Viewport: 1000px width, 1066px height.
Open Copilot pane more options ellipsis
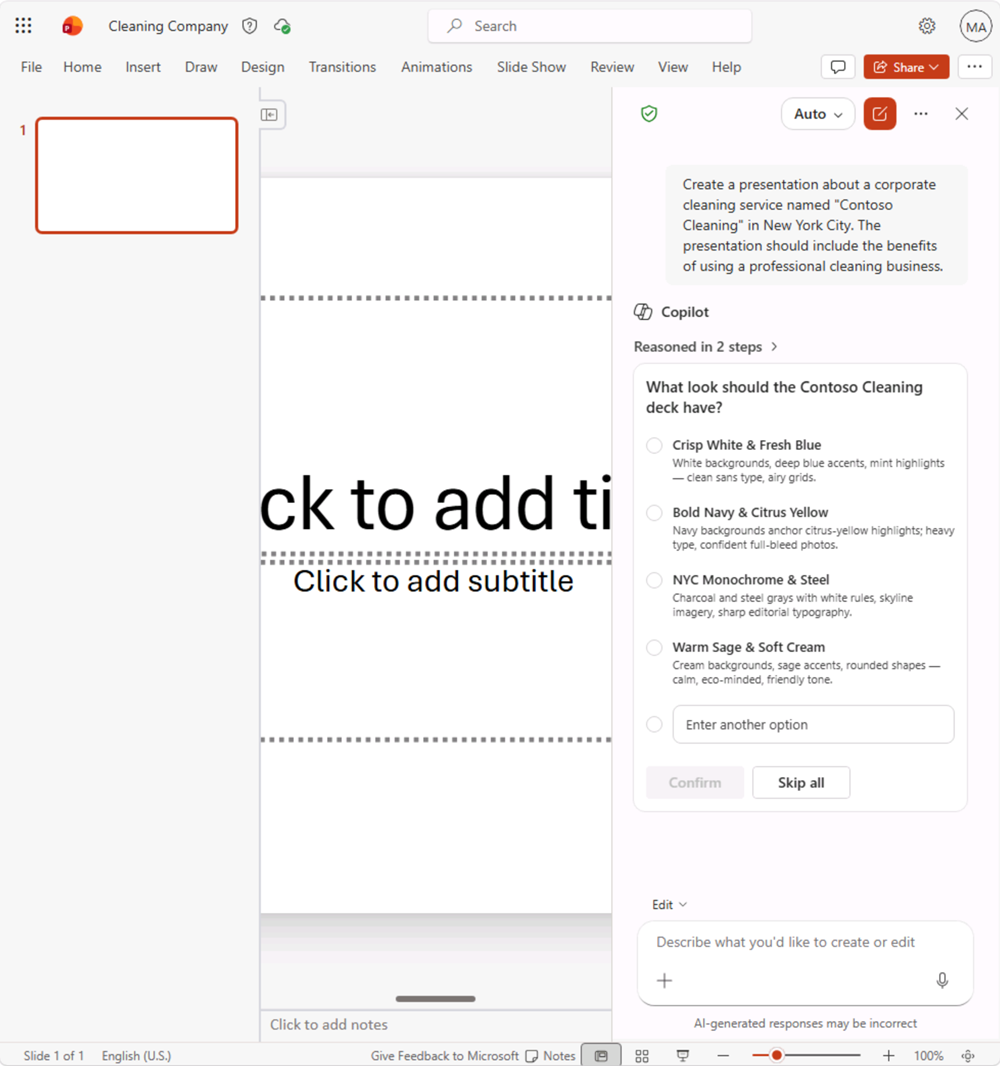coord(920,114)
